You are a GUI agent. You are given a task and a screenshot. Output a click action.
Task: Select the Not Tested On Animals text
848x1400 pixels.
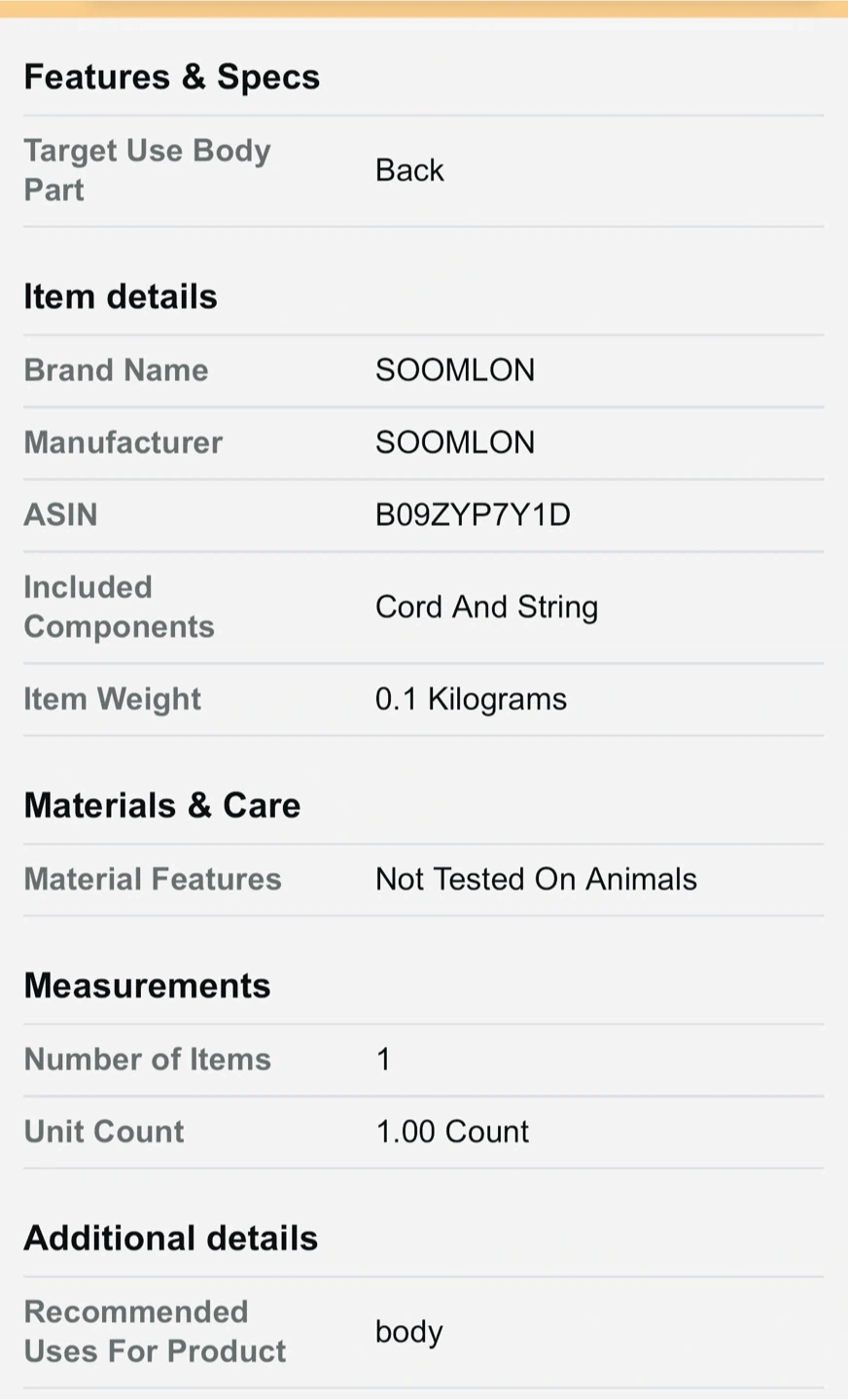tap(536, 879)
